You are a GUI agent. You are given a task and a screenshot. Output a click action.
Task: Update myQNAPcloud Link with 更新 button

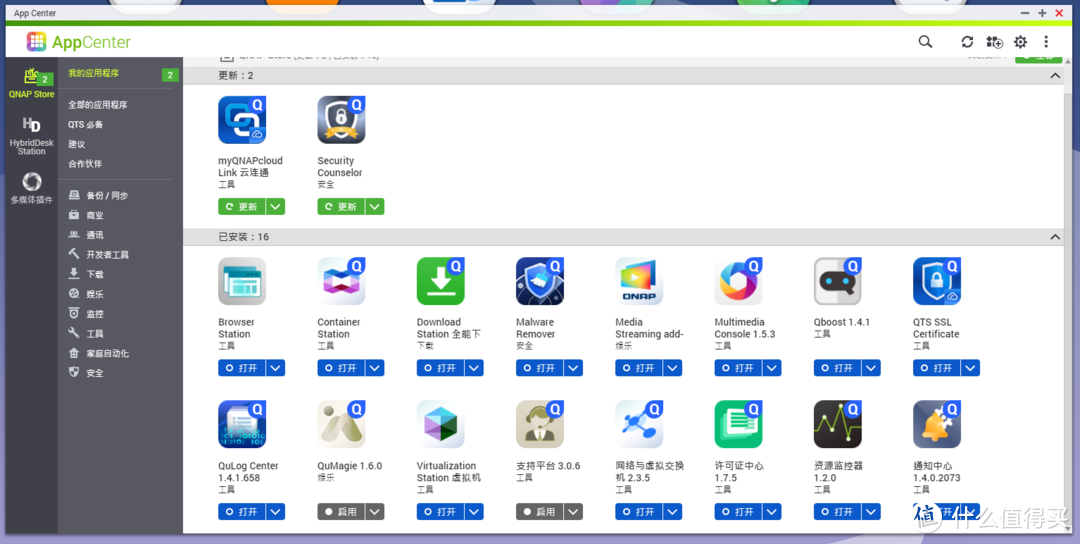pyautogui.click(x=242, y=207)
